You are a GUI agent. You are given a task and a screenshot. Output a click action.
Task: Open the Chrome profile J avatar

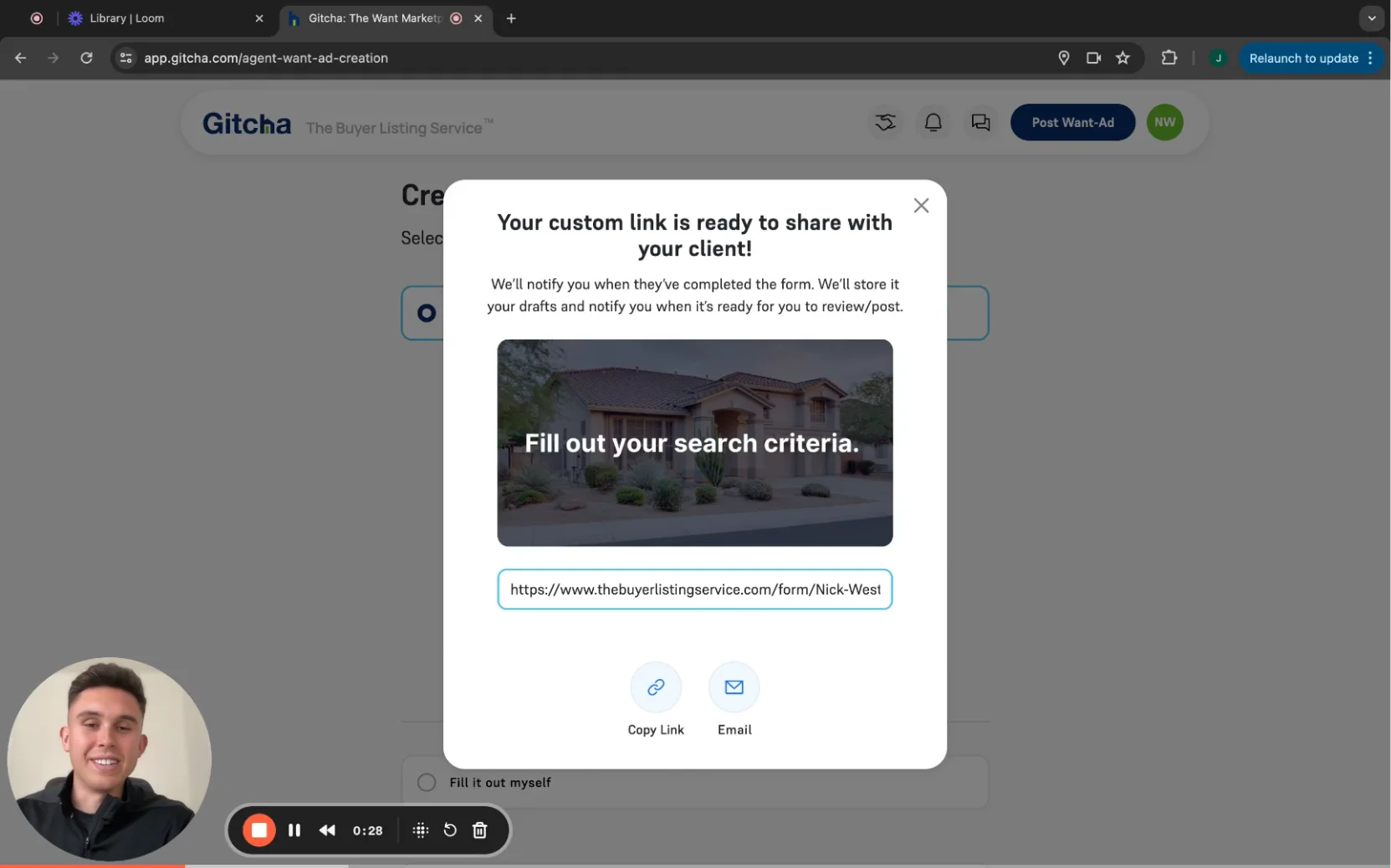pos(1218,58)
